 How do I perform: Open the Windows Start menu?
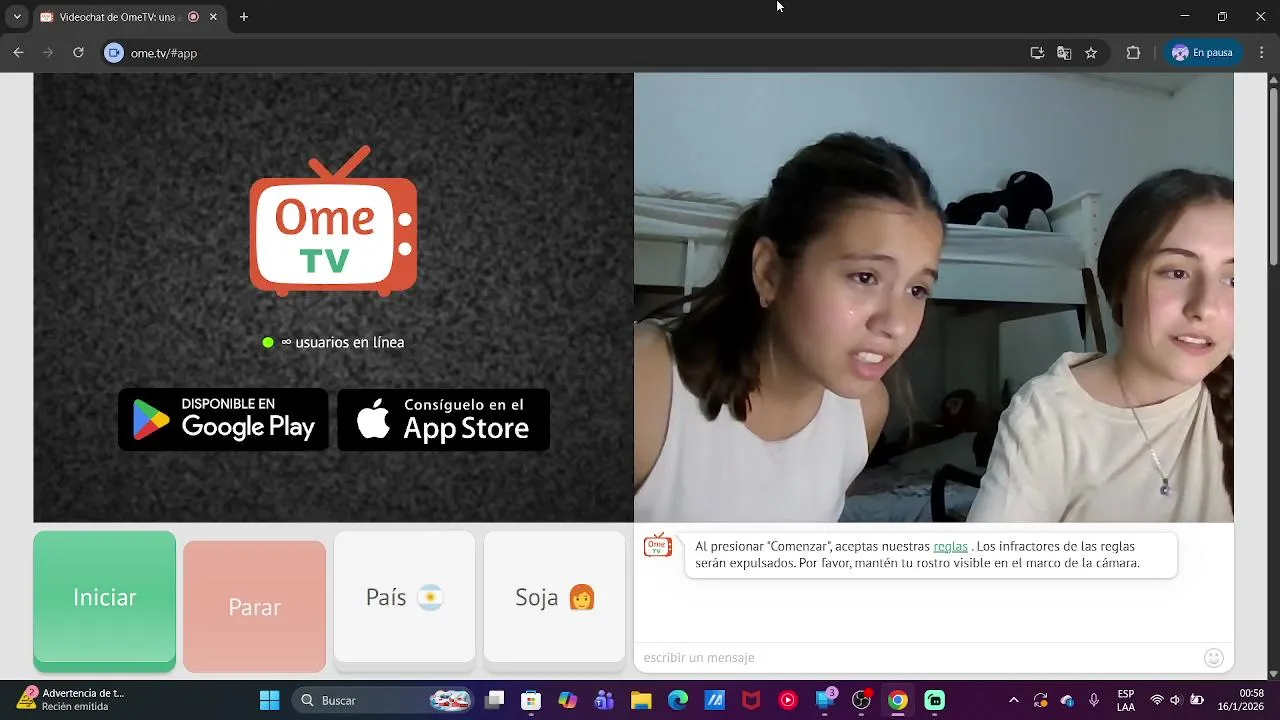coord(269,700)
